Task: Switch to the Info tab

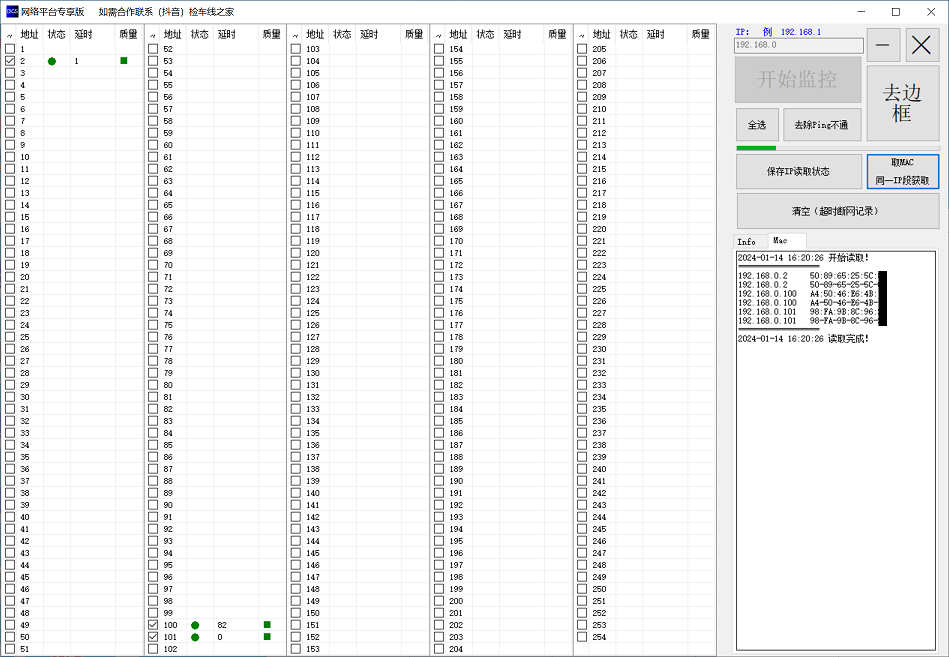Action: (749, 241)
